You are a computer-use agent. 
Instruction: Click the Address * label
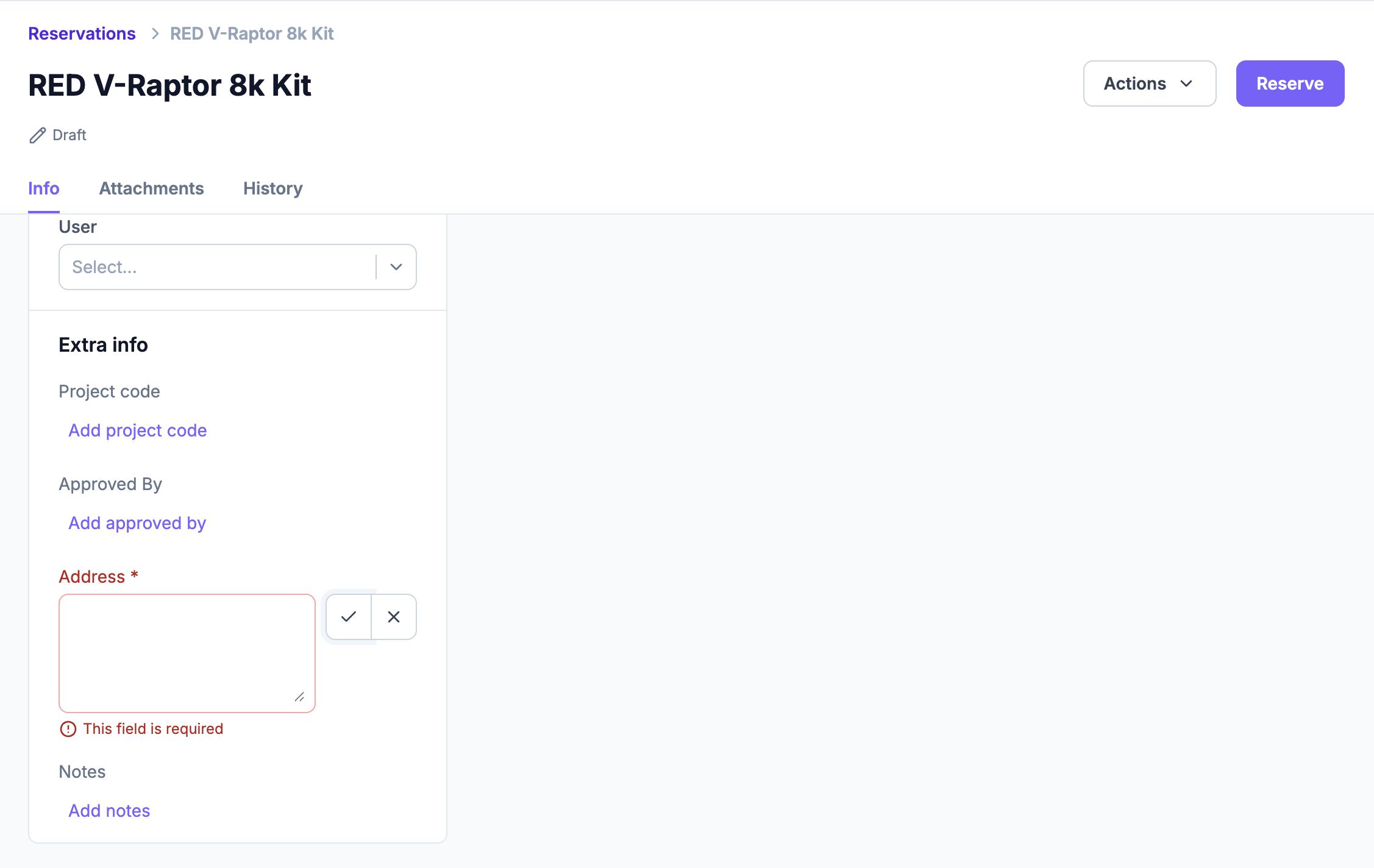click(x=99, y=577)
